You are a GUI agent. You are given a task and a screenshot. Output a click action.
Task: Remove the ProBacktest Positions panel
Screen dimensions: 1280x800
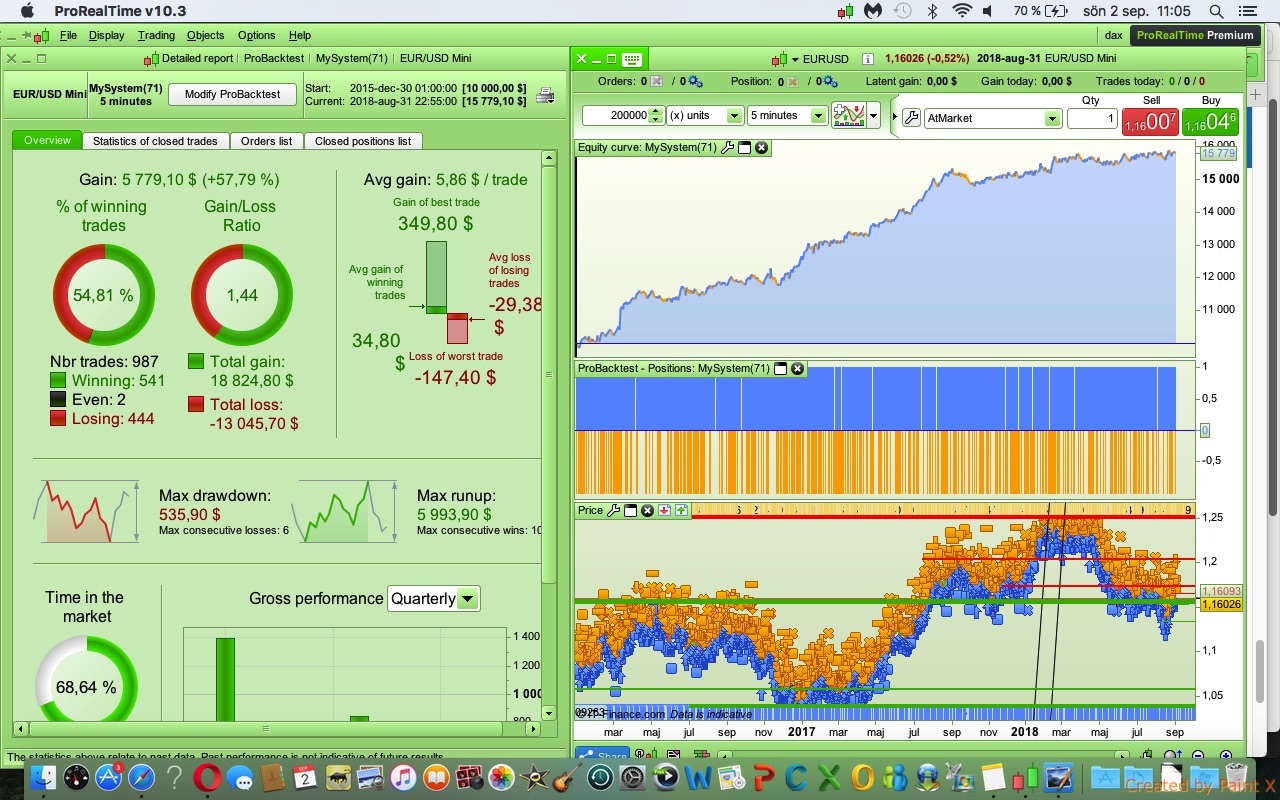pos(798,368)
